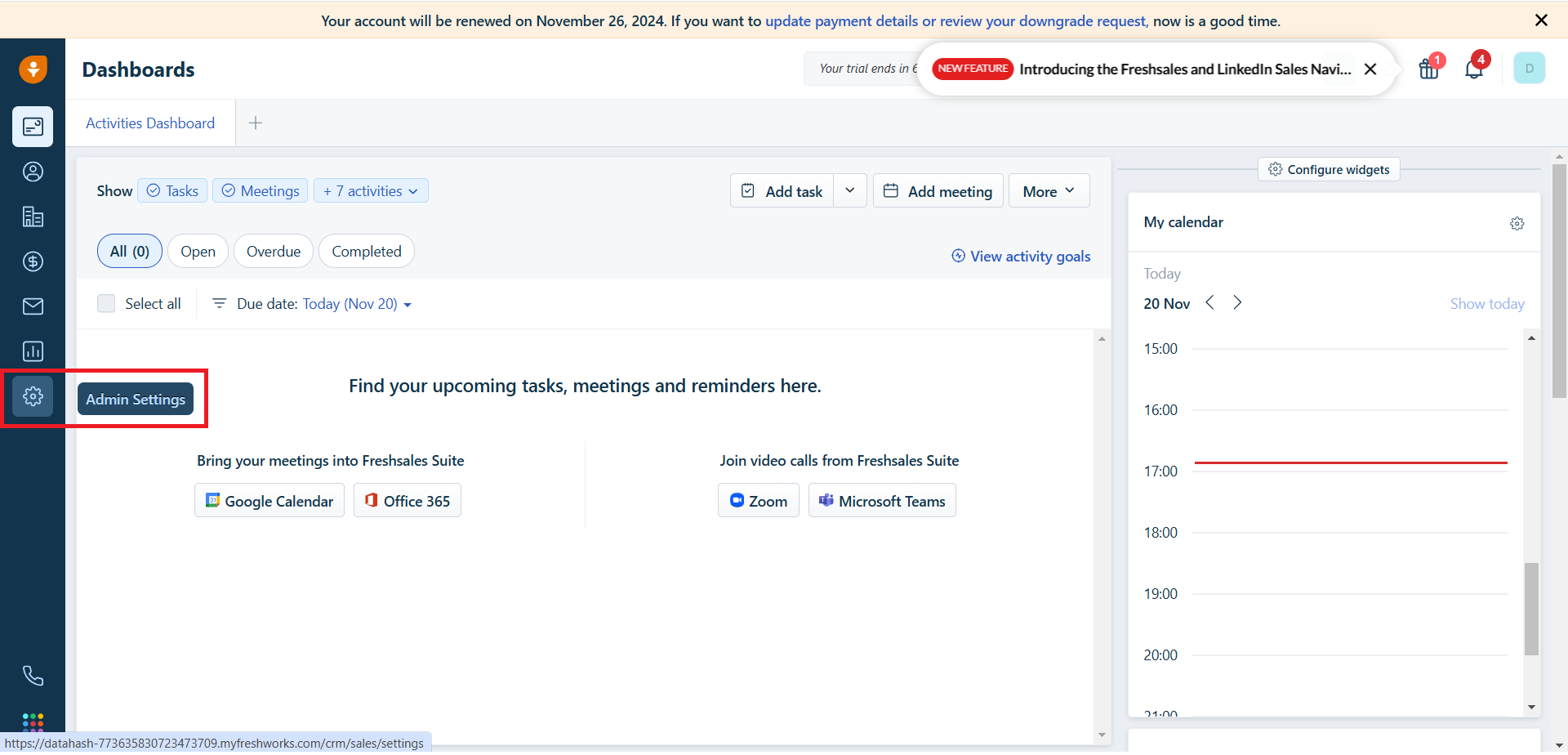Open the Reports chart icon in sidebar

click(33, 351)
